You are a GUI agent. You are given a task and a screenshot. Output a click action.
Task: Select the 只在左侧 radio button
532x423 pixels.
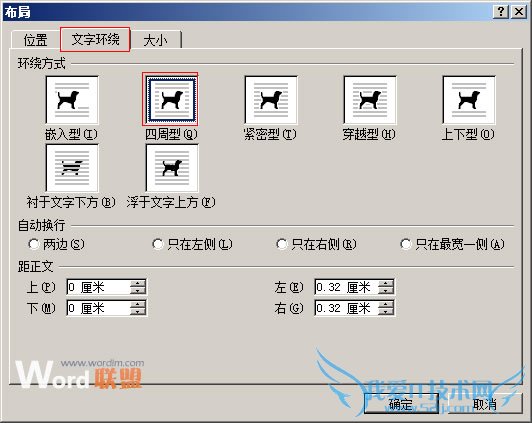(158, 244)
